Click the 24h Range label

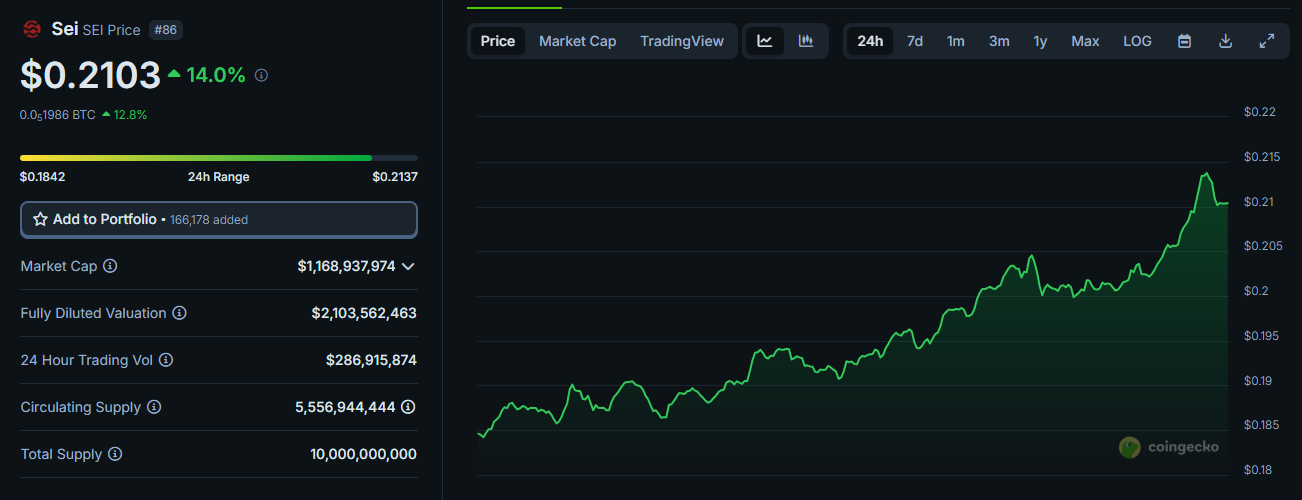tap(219, 177)
